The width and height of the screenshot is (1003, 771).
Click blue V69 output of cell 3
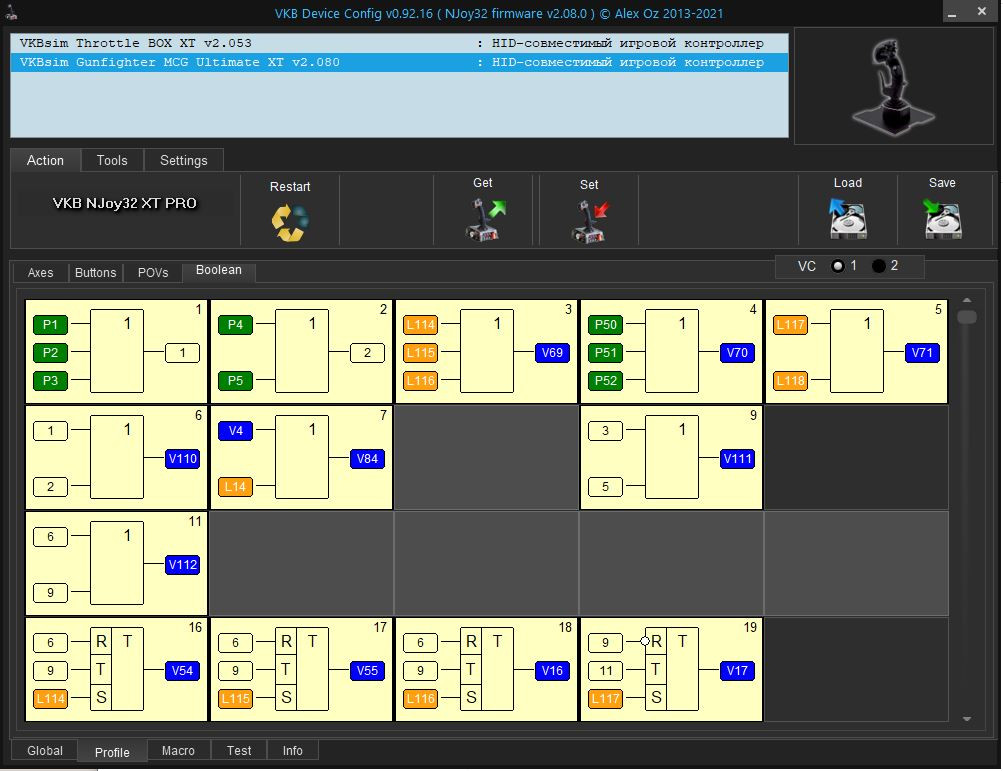pyautogui.click(x=552, y=353)
